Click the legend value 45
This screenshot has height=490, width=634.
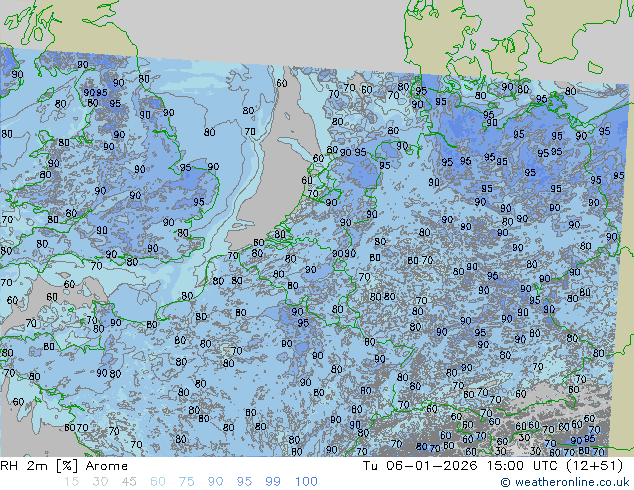129,482
